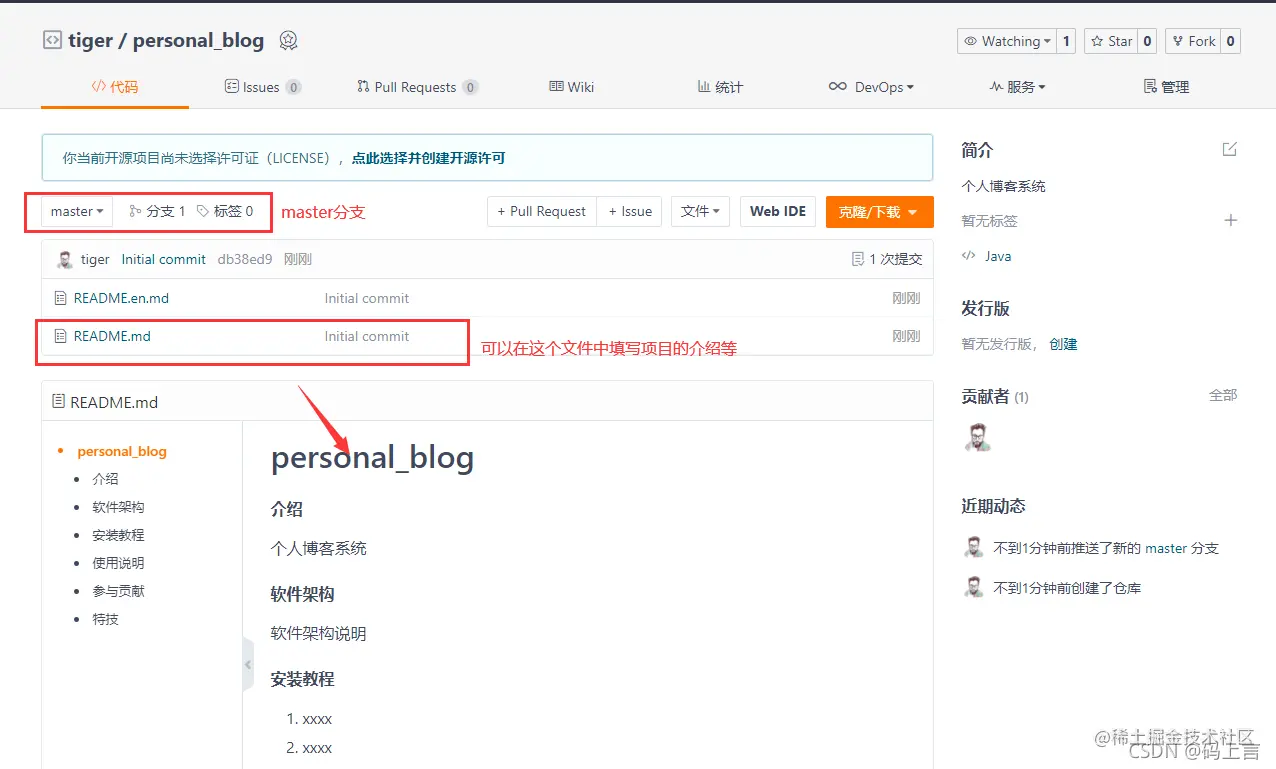Viewport: 1276px width, 769px height.
Task: Click Initial commit message on README.md row
Action: tap(367, 336)
